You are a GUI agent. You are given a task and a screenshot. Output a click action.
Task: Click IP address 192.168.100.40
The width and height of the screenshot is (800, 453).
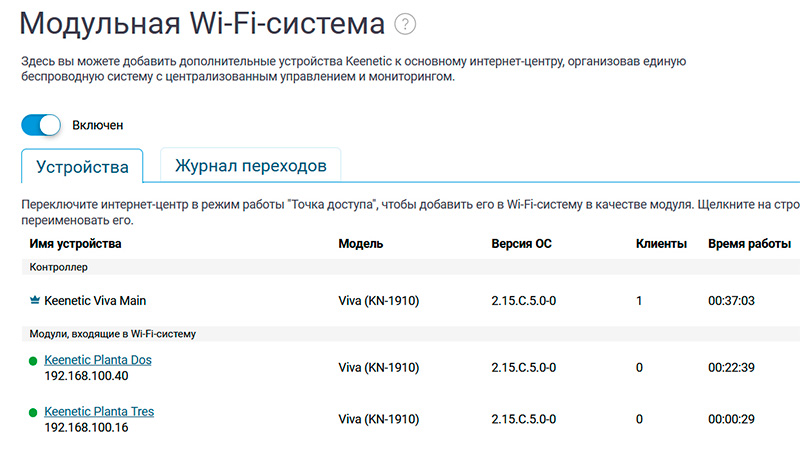(86, 377)
